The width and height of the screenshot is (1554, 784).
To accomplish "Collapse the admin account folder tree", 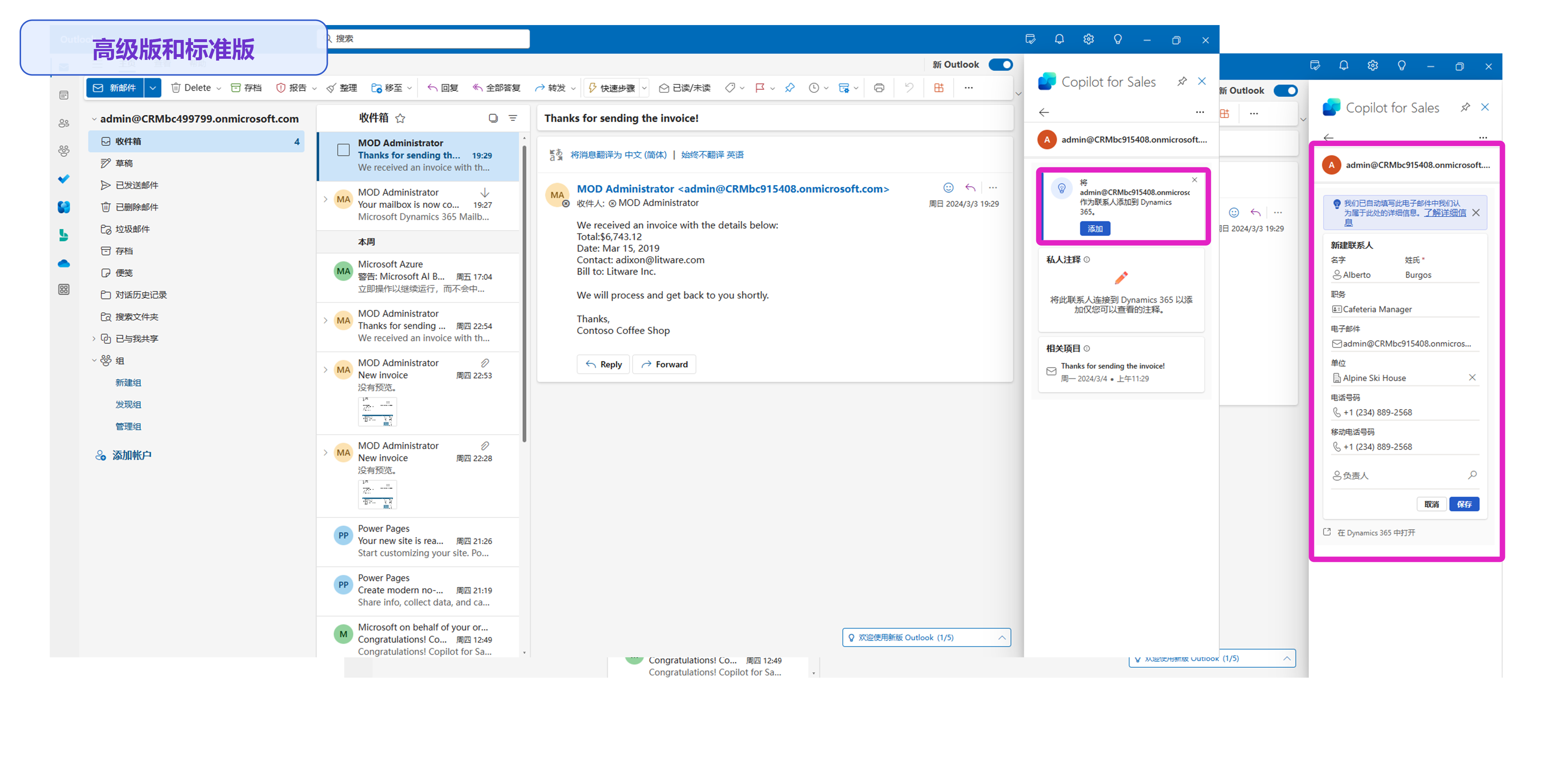I will 94,119.
